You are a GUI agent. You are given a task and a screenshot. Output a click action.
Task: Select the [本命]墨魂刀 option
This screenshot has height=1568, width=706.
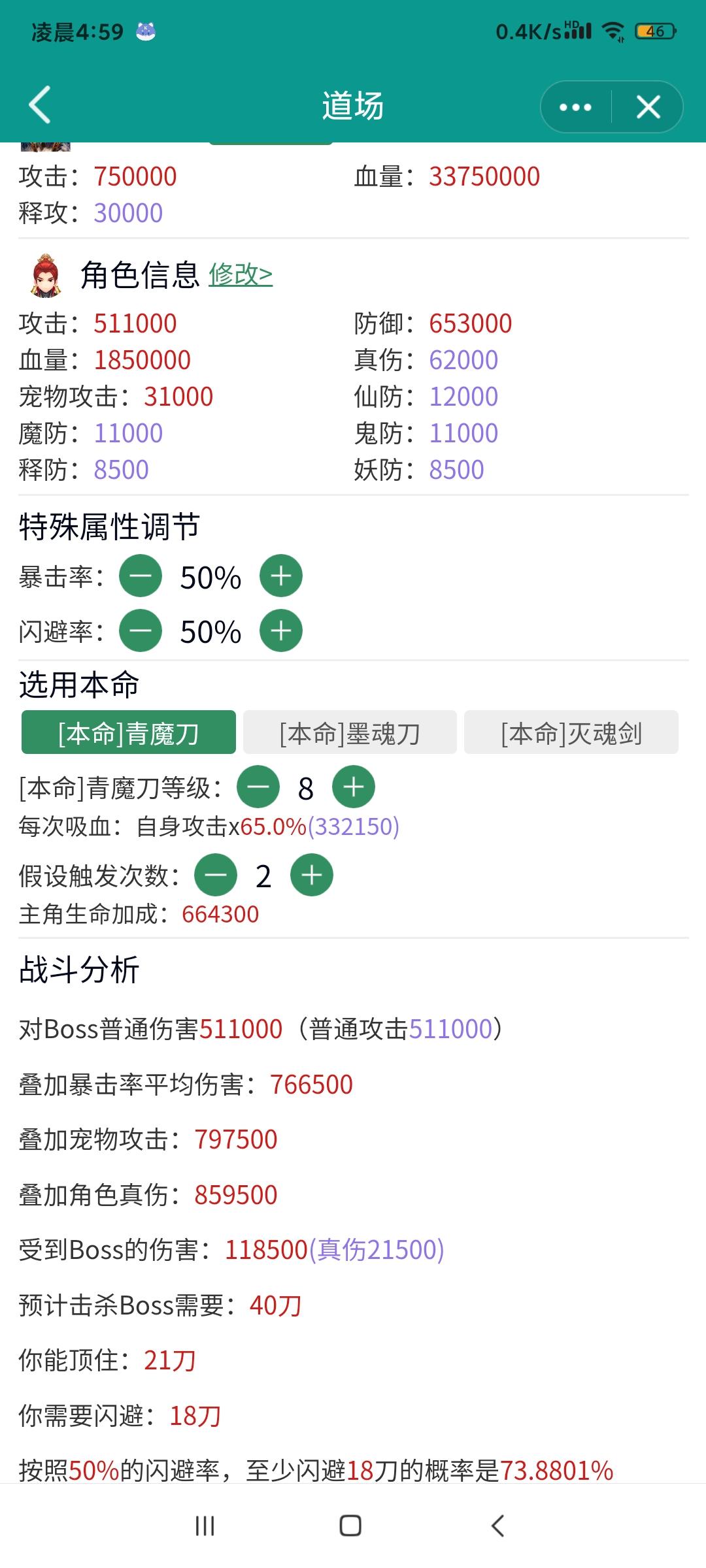pos(350,732)
